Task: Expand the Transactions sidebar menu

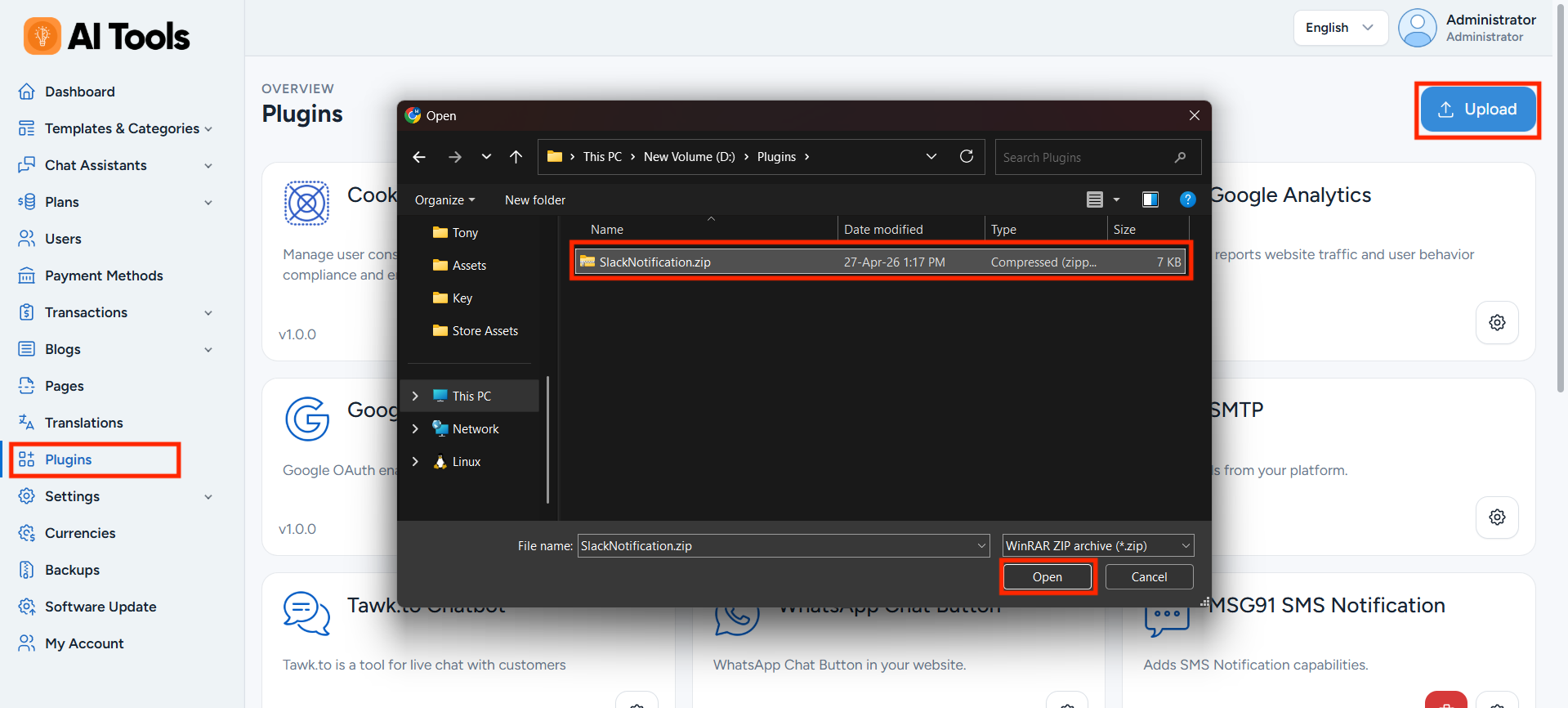Action: click(x=115, y=312)
